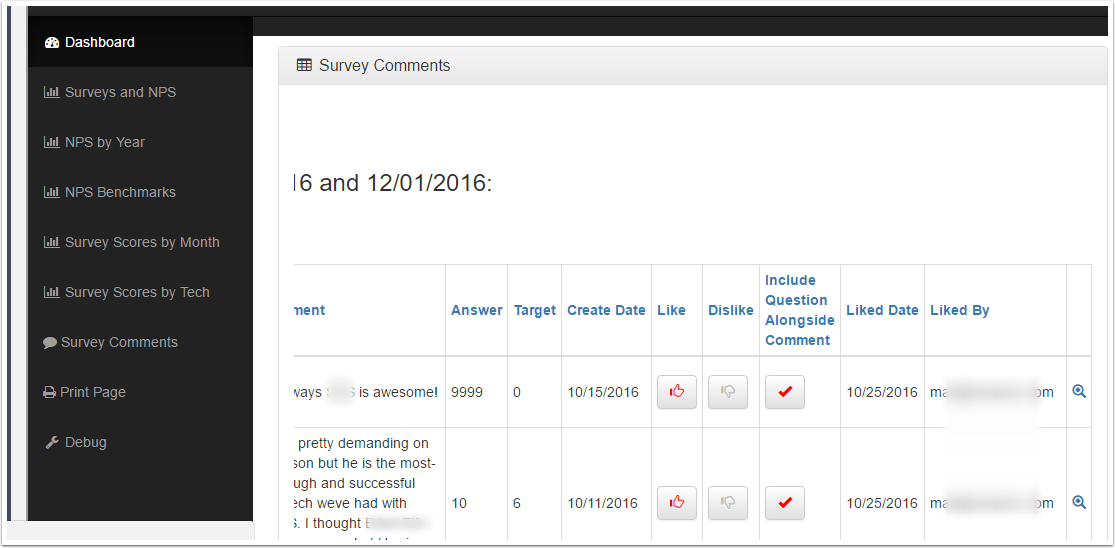The height and width of the screenshot is (548, 1115).
Task: Toggle include-question checkmark for 10/15/2016 row
Action: click(x=785, y=392)
